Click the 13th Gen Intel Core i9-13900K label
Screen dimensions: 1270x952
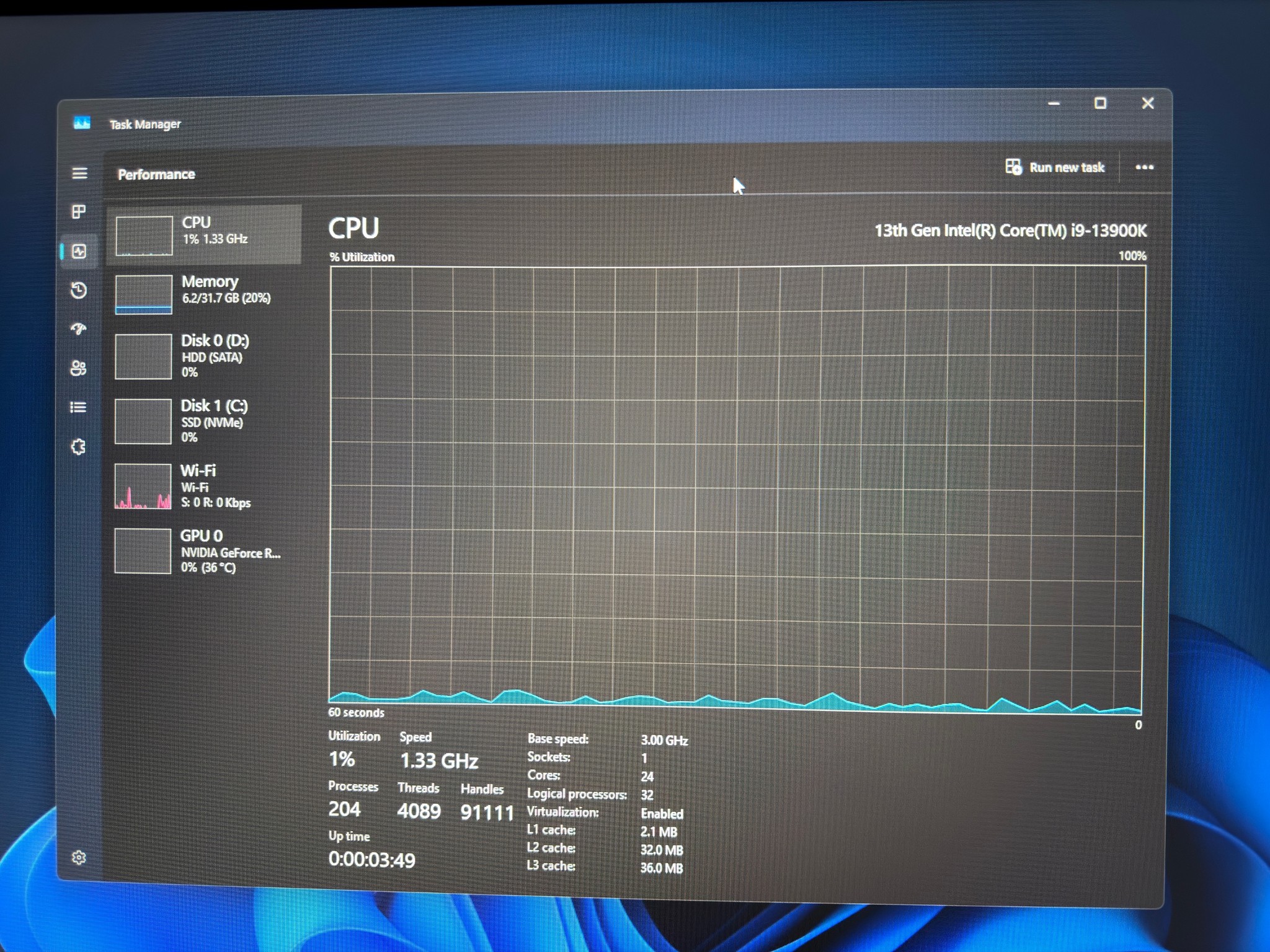pos(1010,231)
